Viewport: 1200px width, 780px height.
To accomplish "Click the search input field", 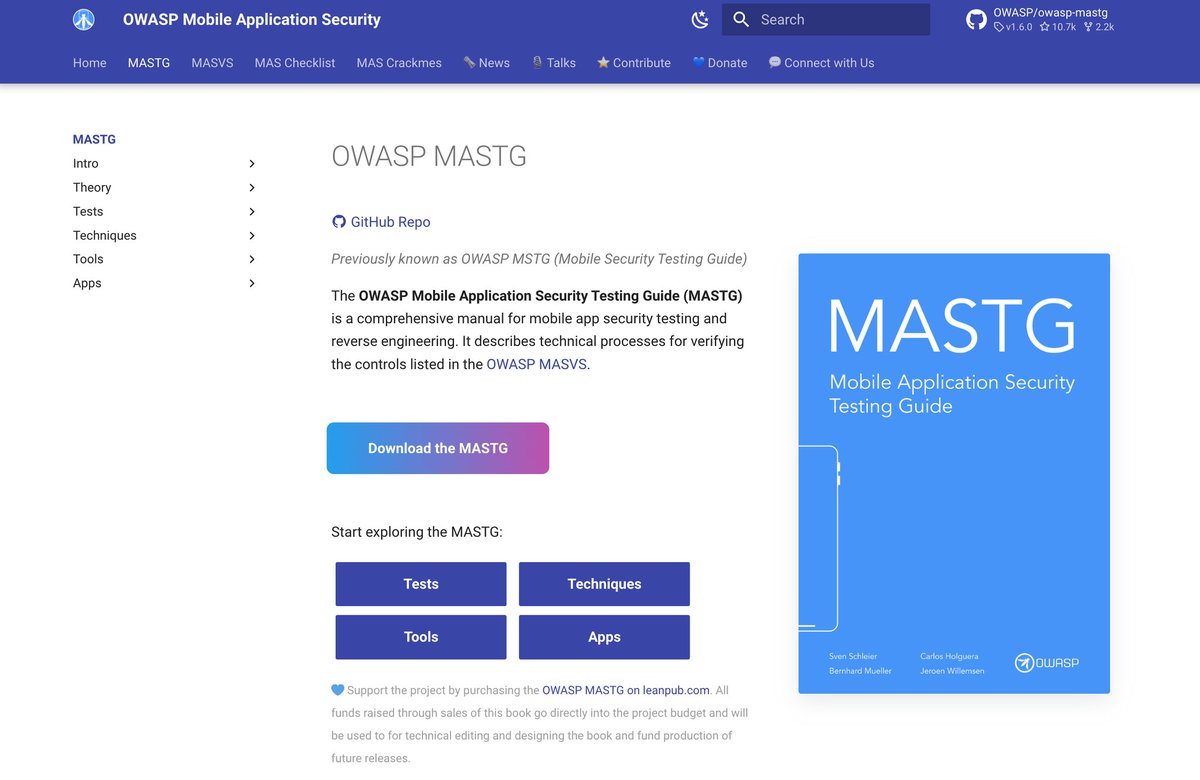I will 826,20.
